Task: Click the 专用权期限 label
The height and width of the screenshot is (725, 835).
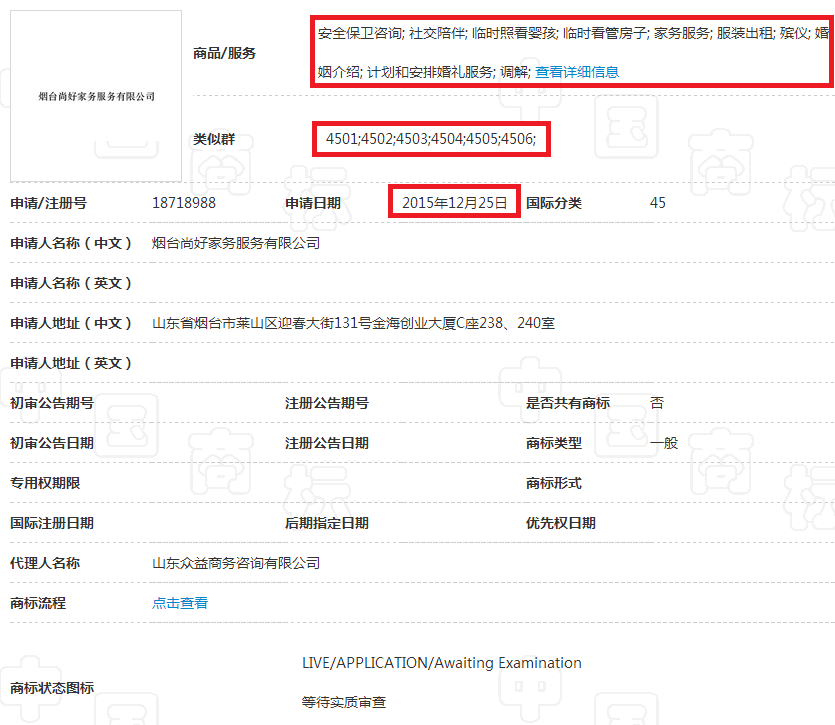Action: (x=45, y=483)
